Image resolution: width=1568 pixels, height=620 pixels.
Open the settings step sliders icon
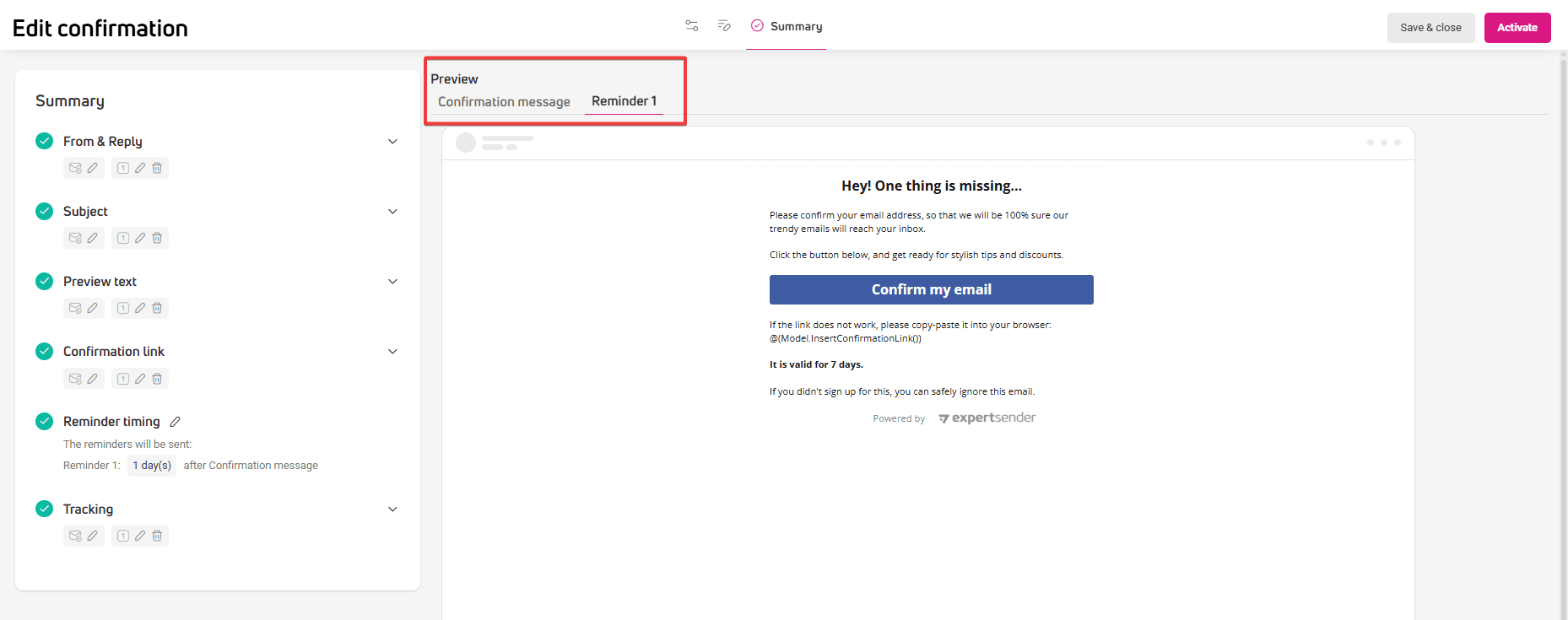[x=691, y=26]
